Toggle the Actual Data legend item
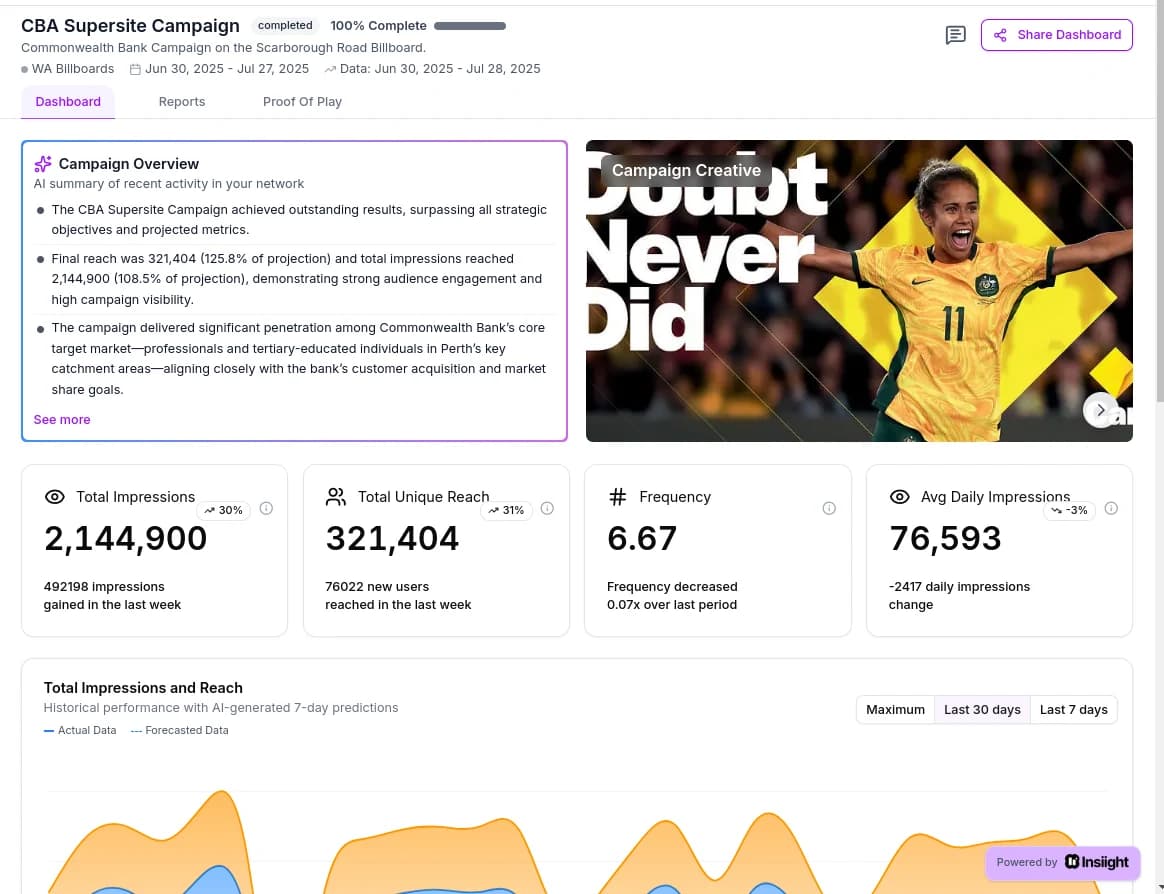Image resolution: width=1164 pixels, height=894 pixels. 79,730
